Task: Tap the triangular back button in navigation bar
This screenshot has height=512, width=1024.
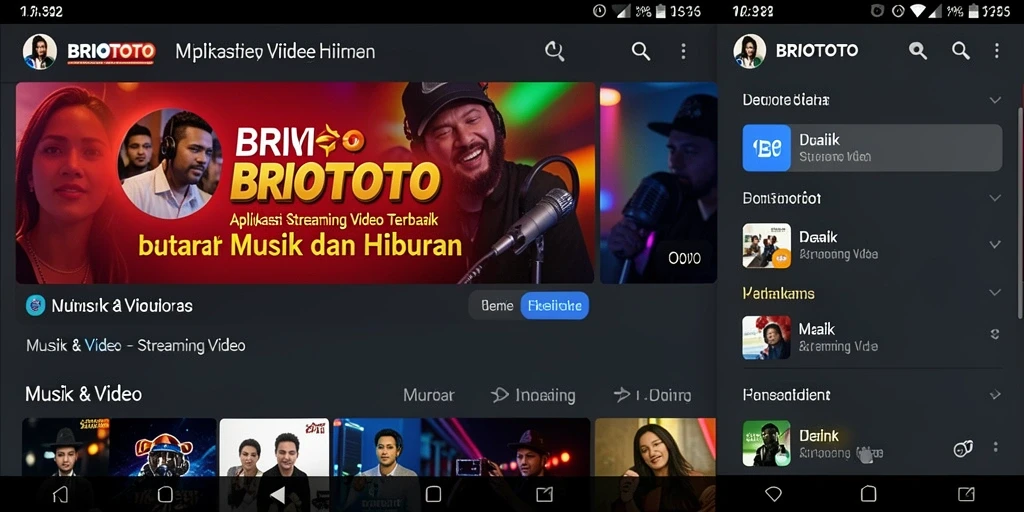Action: [278, 494]
